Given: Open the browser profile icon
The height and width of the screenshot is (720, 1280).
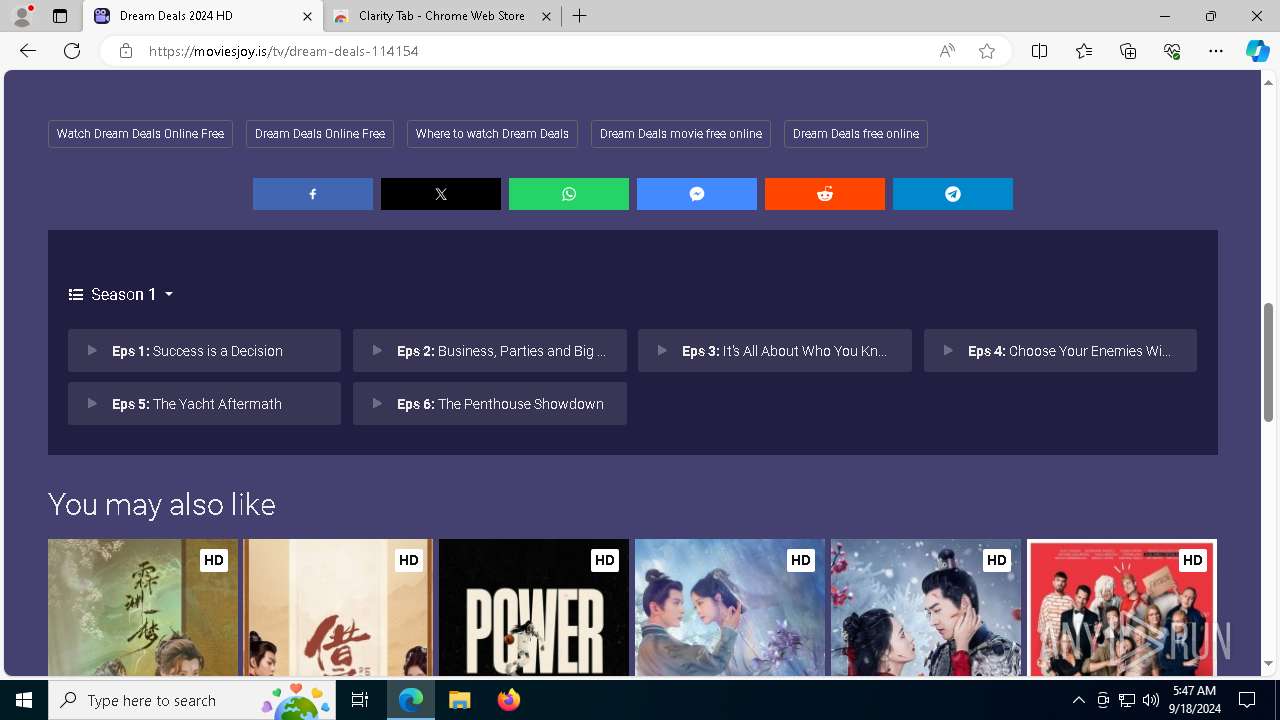Looking at the screenshot, I should (x=22, y=16).
